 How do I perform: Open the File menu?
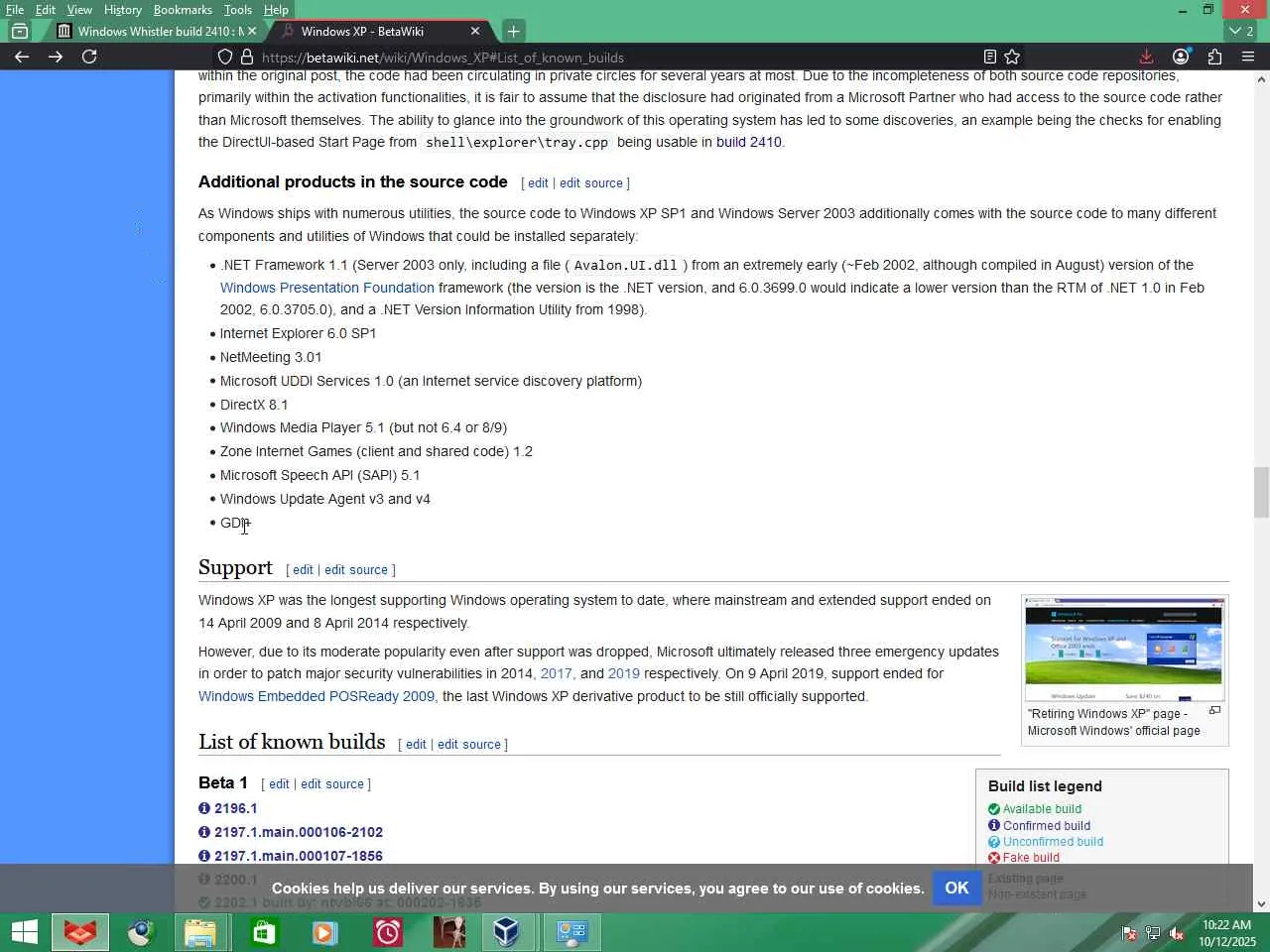pyautogui.click(x=15, y=10)
